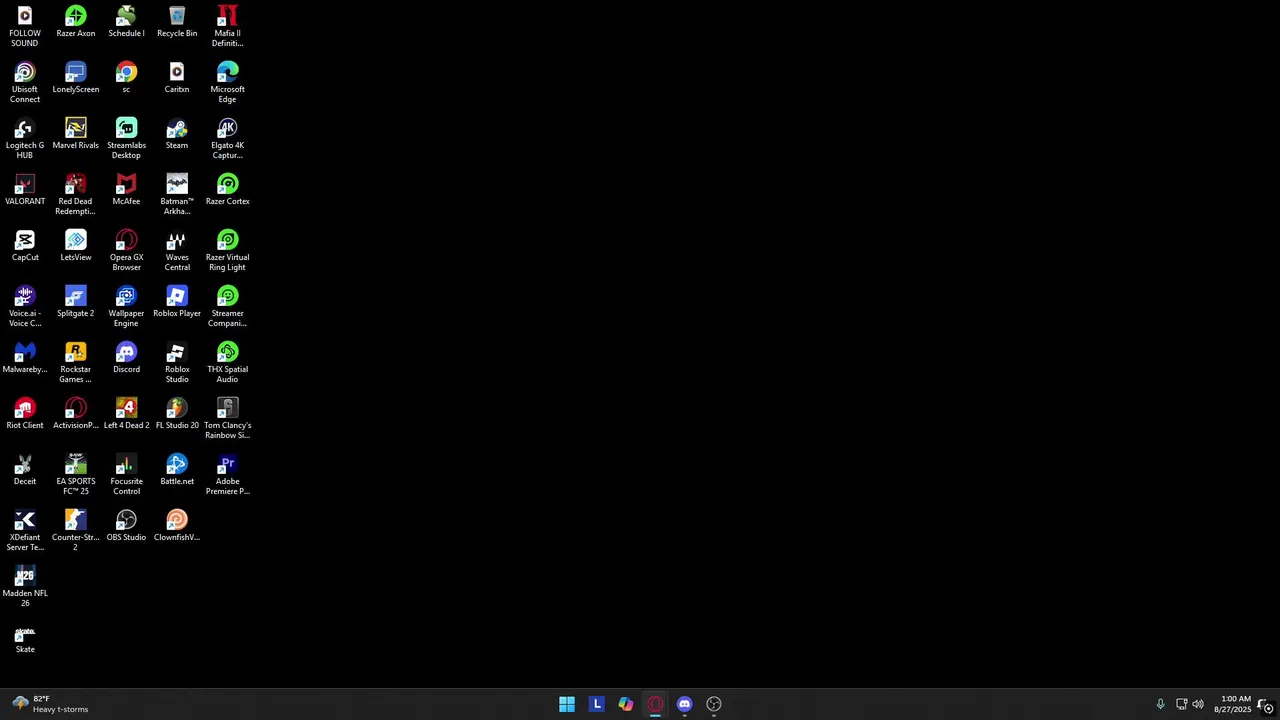Viewport: 1280px width, 720px height.
Task: Open the weather widget showing 82°F
Action: click(x=50, y=704)
